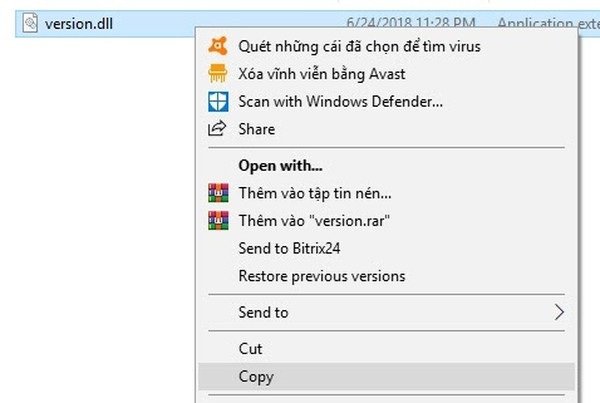Click the Avast shredder icon
Screen dimensions: 600x403
[x=218, y=73]
